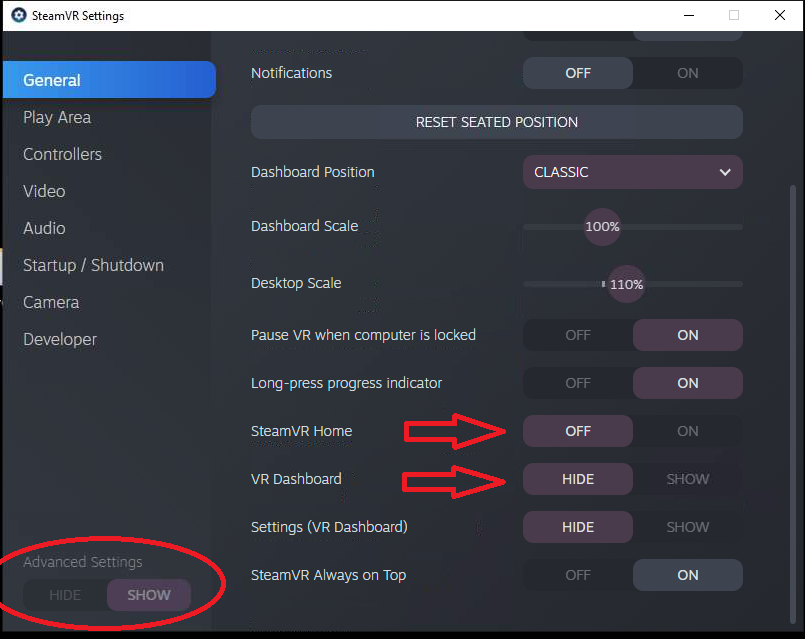Show the VR Dashboard
The width and height of the screenshot is (805, 639).
[x=687, y=478]
